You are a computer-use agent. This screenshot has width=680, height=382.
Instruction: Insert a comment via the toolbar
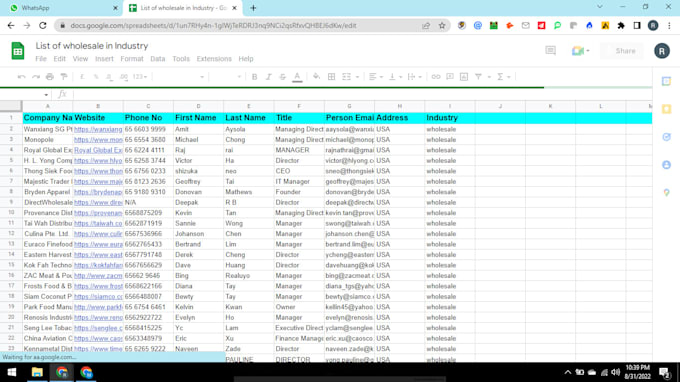point(450,77)
